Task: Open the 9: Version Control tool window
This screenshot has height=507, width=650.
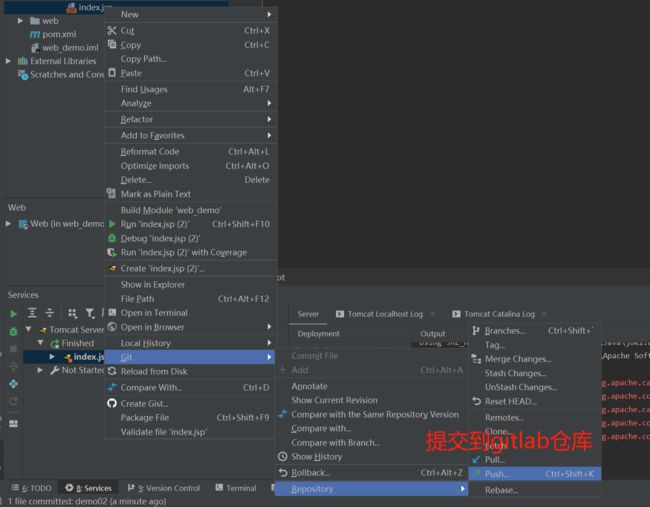Action: click(164, 488)
